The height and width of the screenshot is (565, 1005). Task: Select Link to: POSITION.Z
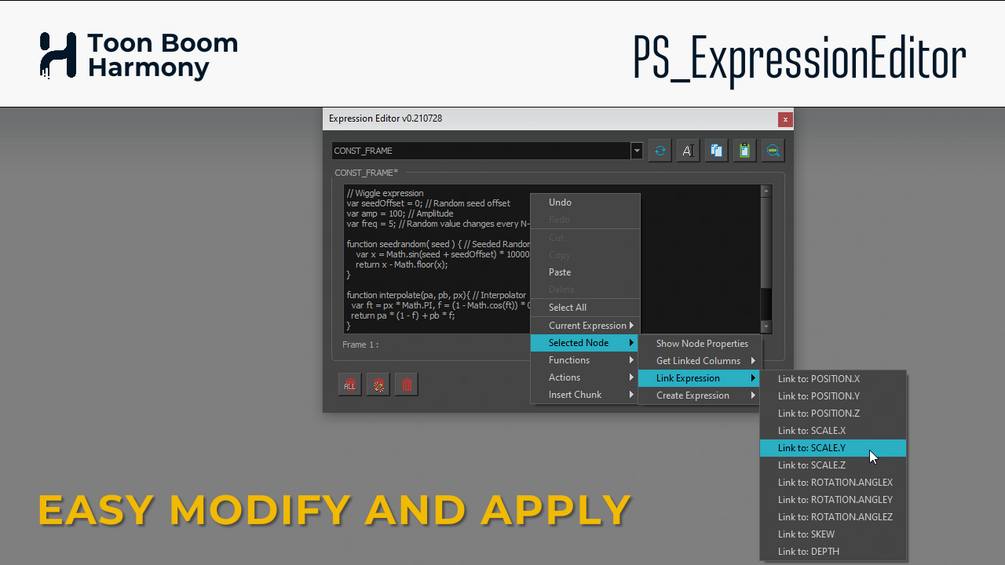833,413
